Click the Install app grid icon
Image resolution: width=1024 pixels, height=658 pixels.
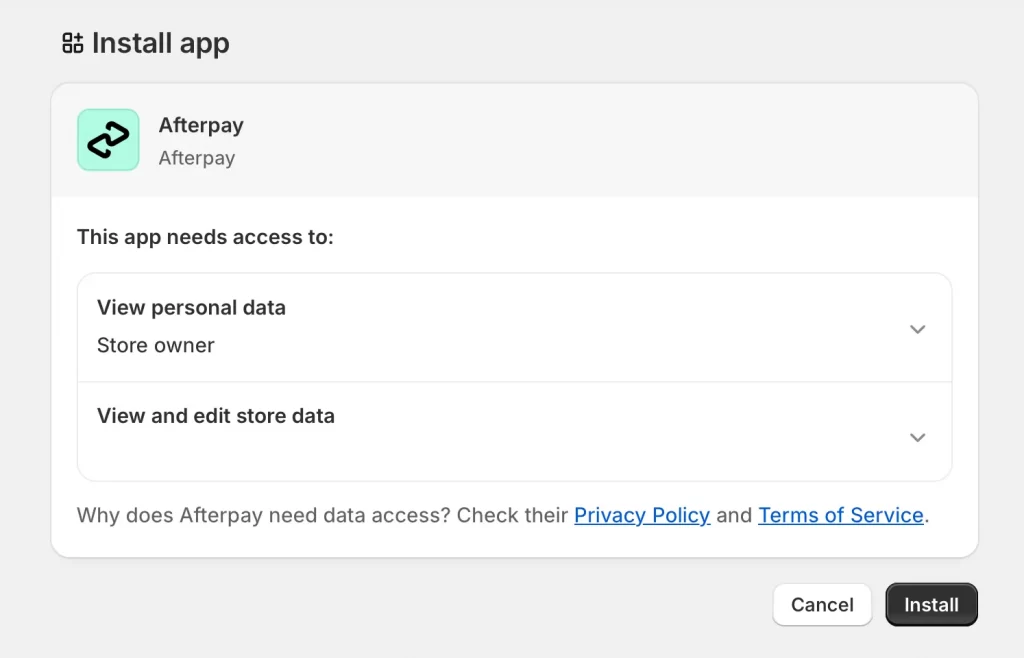pyautogui.click(x=72, y=43)
